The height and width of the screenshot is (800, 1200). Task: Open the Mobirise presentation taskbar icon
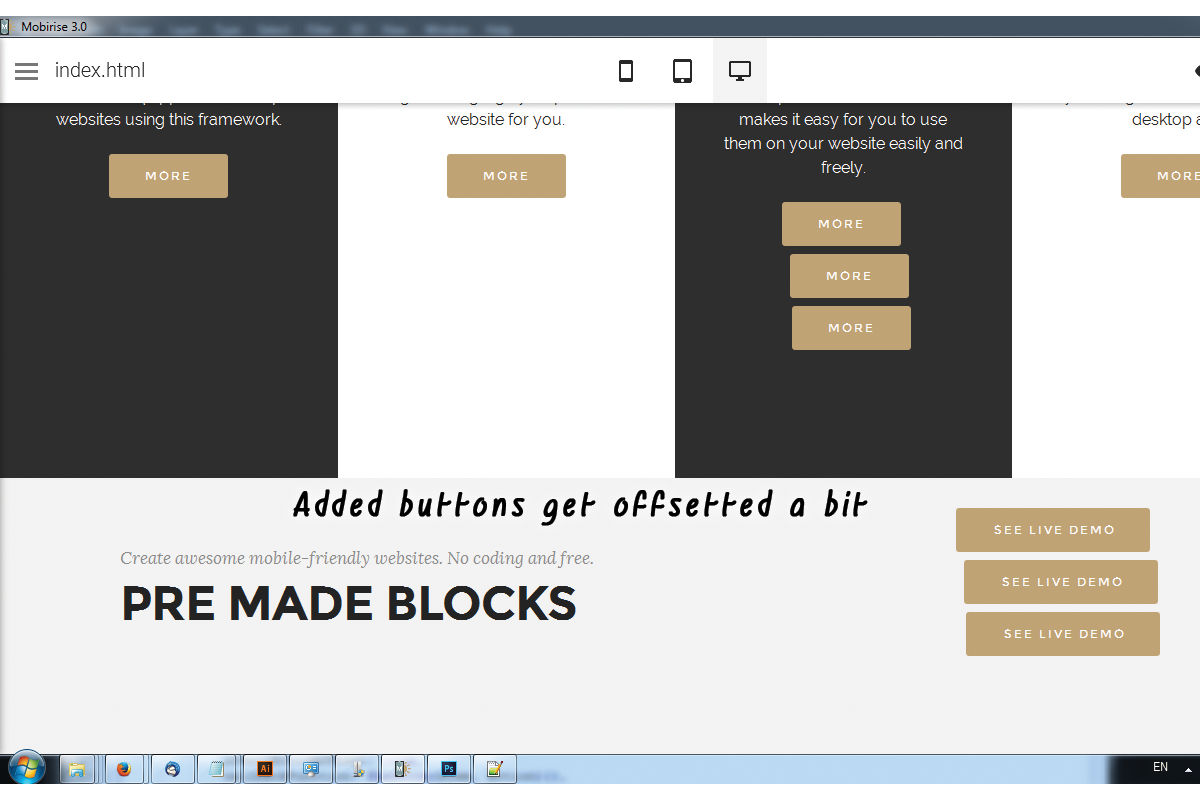(311, 769)
